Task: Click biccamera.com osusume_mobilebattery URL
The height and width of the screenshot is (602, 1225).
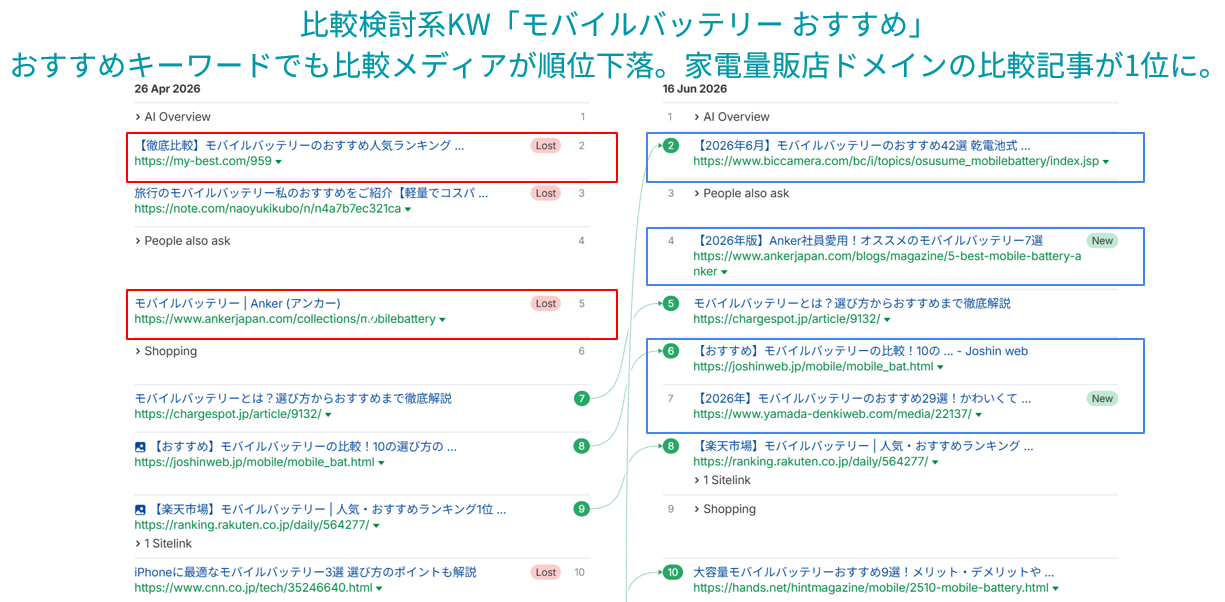Action: pyautogui.click(x=896, y=161)
